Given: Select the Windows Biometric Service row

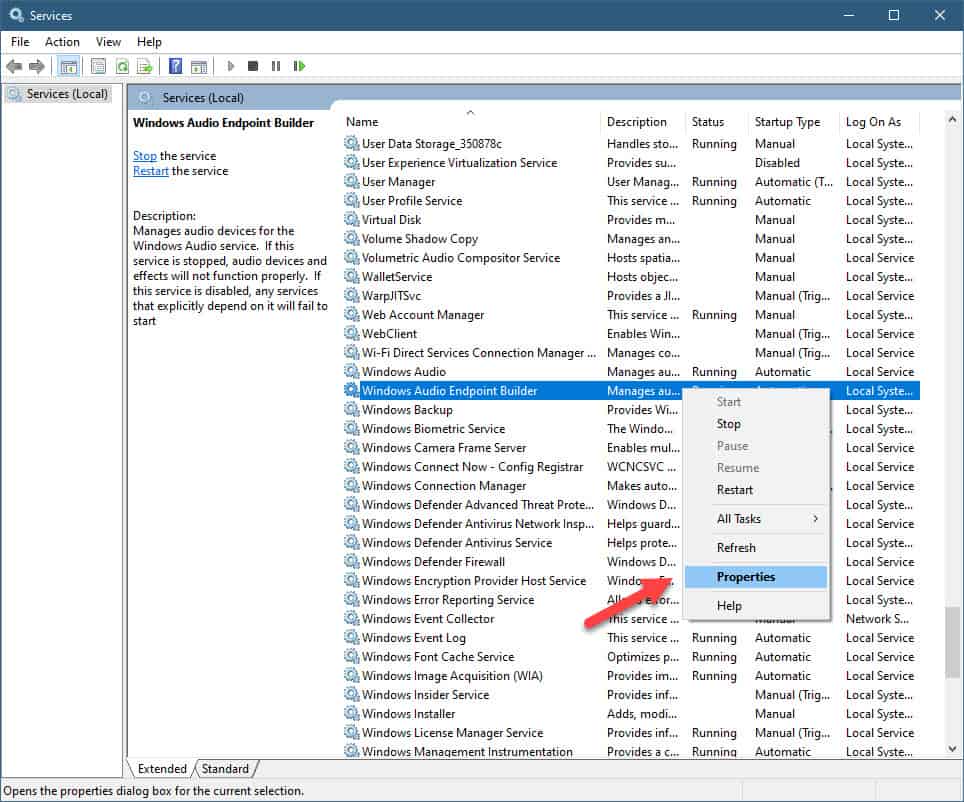Looking at the screenshot, I should click(631, 429).
